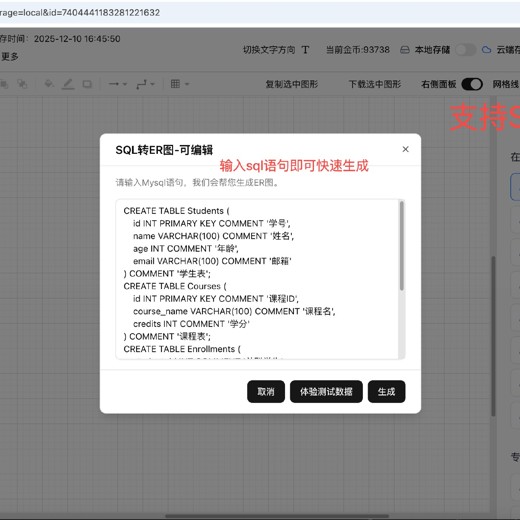Click 复制选中图形 in toolbar

[292, 84]
